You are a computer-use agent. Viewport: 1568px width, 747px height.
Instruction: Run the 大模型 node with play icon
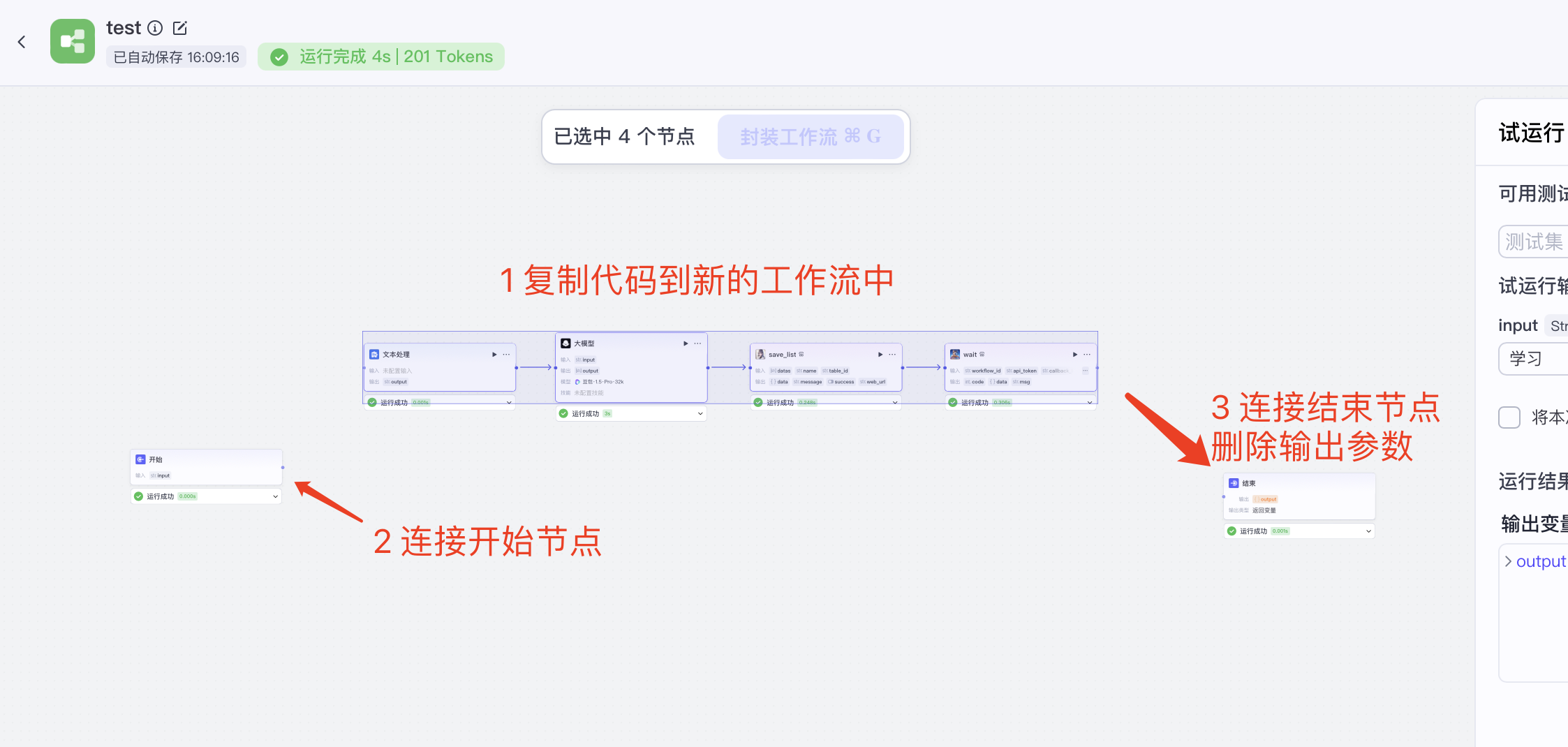[686, 343]
